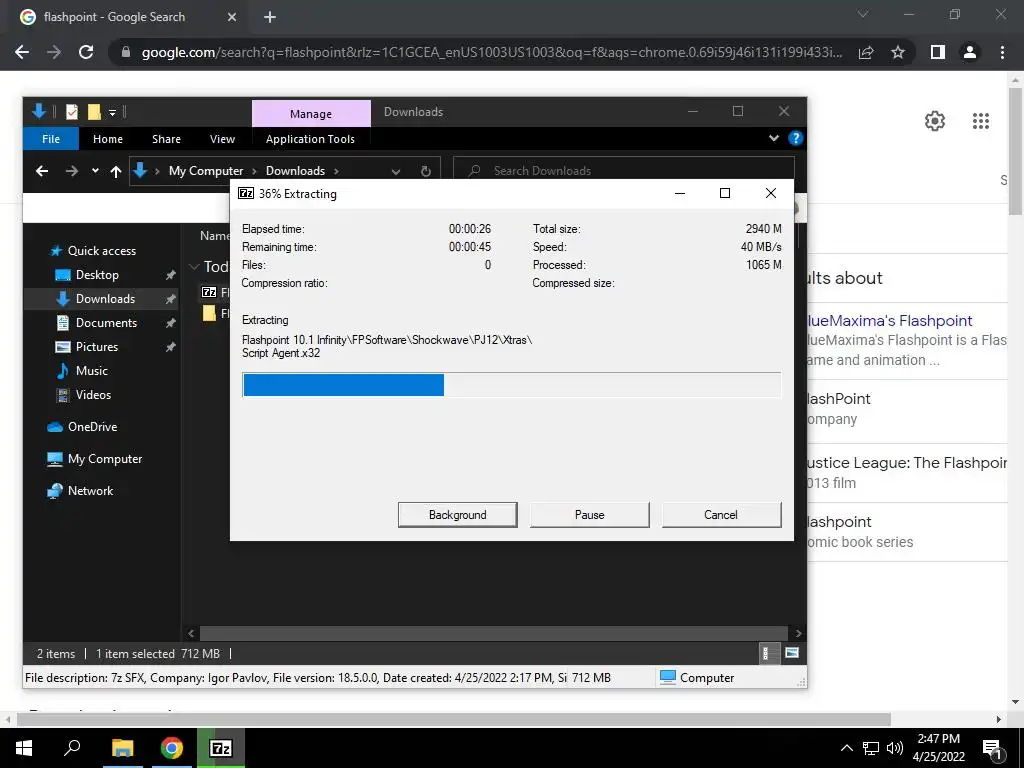Screen dimensions: 1024x768
Task: Open BlueMaxima's Flashpoint link
Action: point(890,321)
